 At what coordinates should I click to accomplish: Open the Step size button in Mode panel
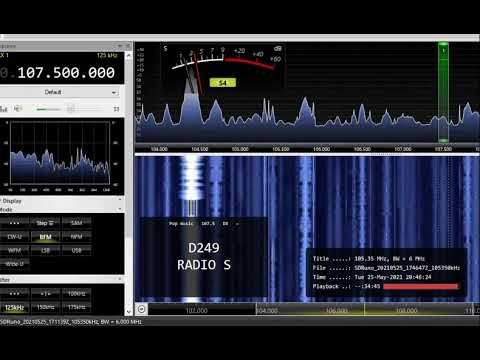45,223
